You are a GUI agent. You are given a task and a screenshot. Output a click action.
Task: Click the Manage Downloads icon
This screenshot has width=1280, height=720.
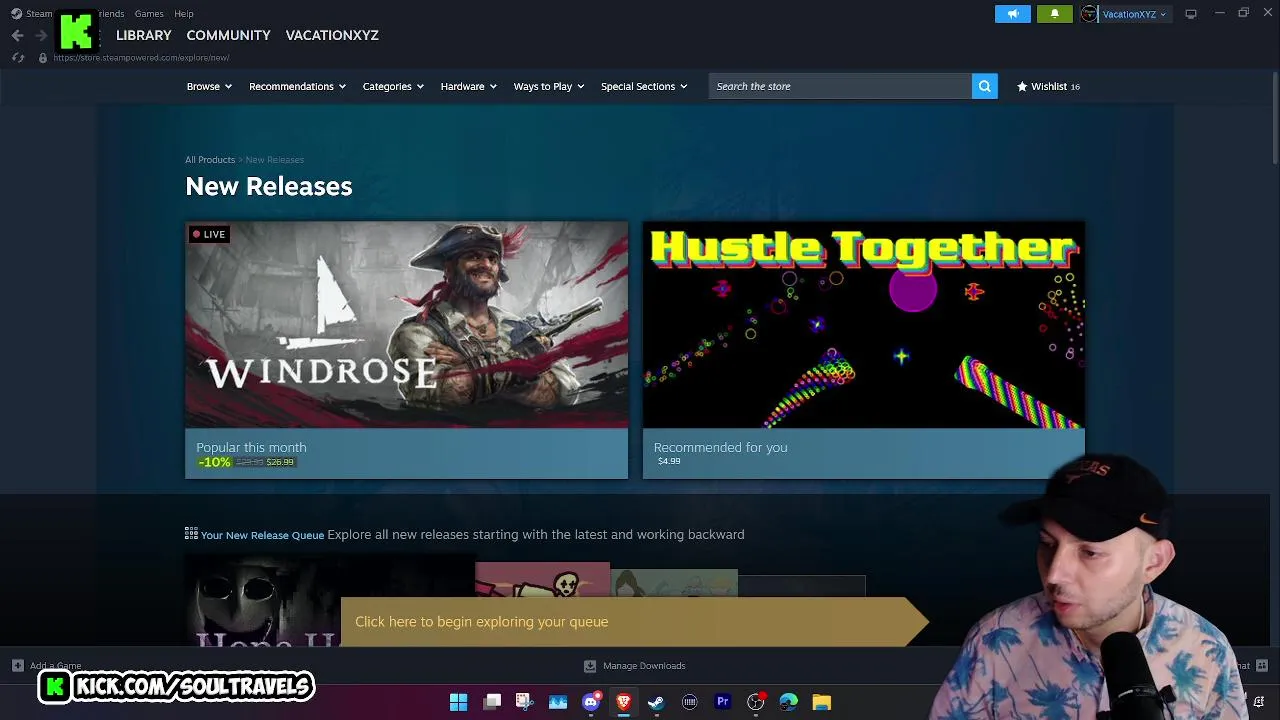590,666
